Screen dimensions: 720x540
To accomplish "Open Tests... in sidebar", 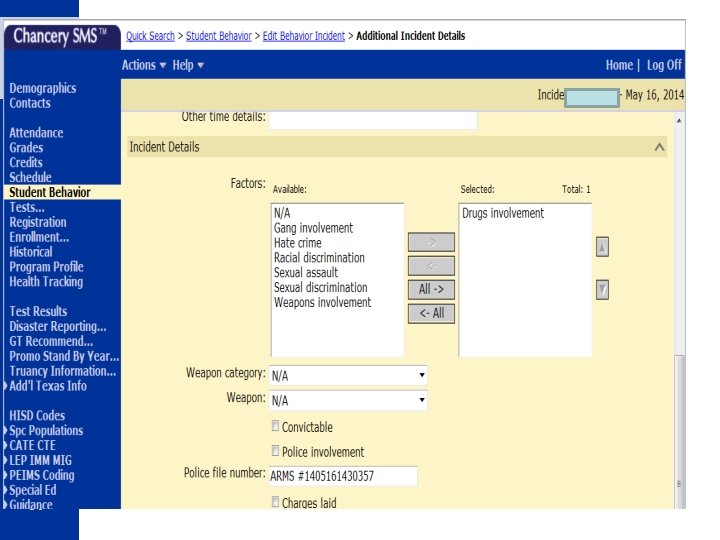I will pos(27,207).
